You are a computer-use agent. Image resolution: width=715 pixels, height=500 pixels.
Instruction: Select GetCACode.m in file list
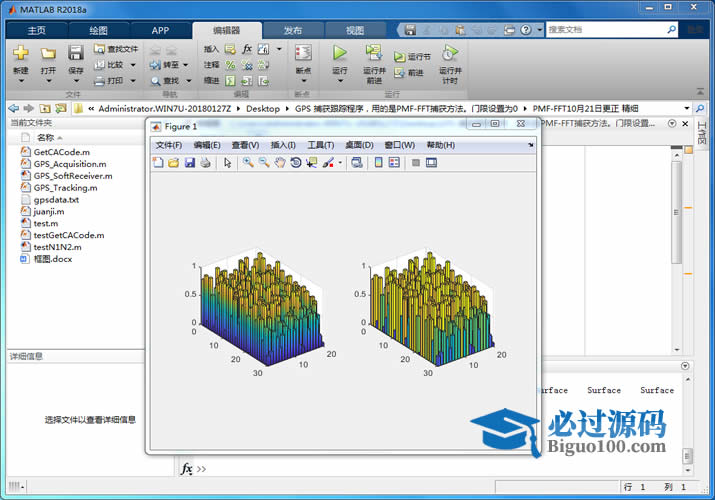(x=62, y=152)
